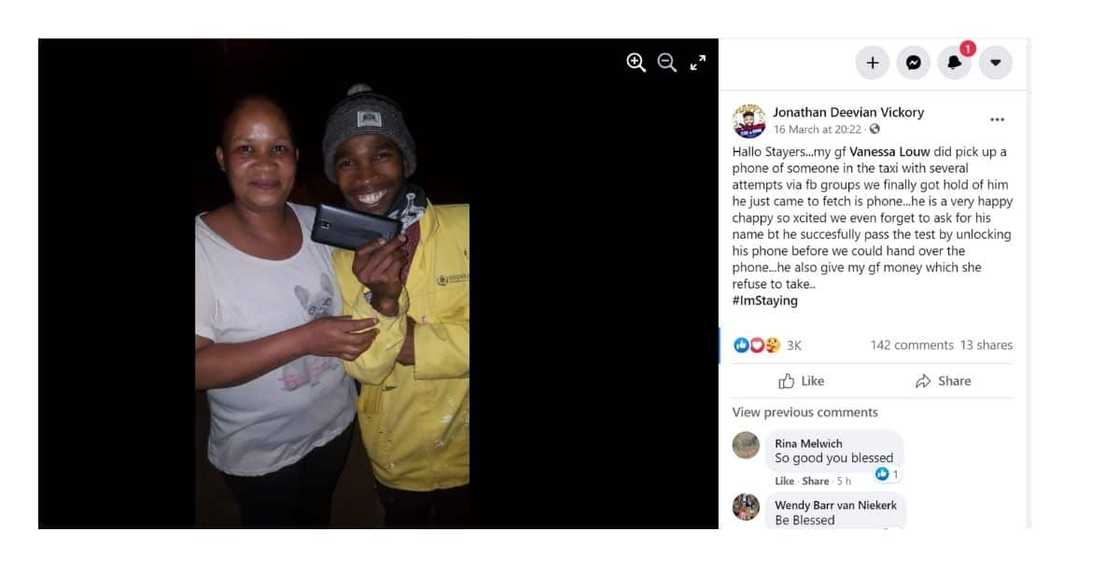Screen dimensions: 1120x588
Task: Expand the account dropdown arrow
Action: [995, 63]
